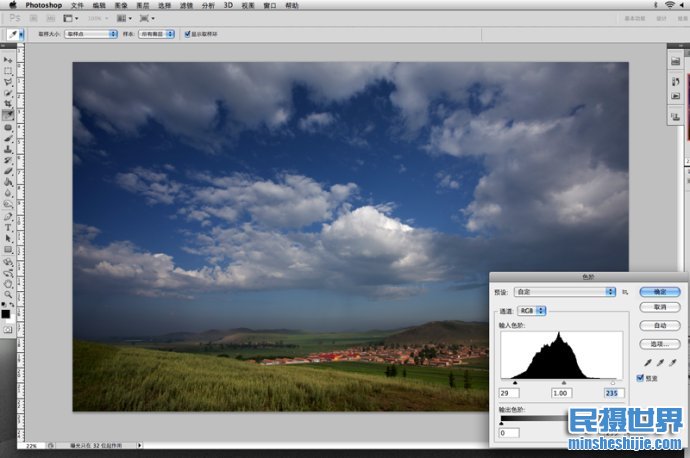The image size is (690, 458).
Task: Click the 确定 OK button
Action: (x=660, y=292)
